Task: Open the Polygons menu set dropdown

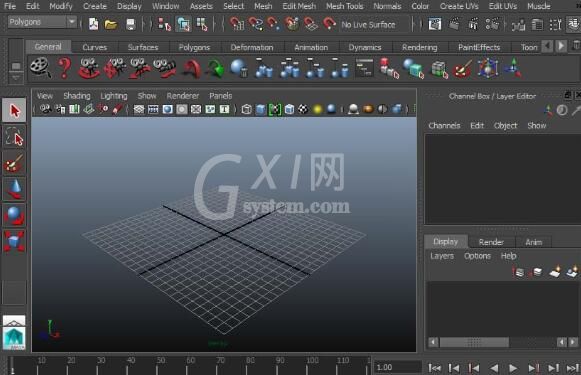Action: 42,22
